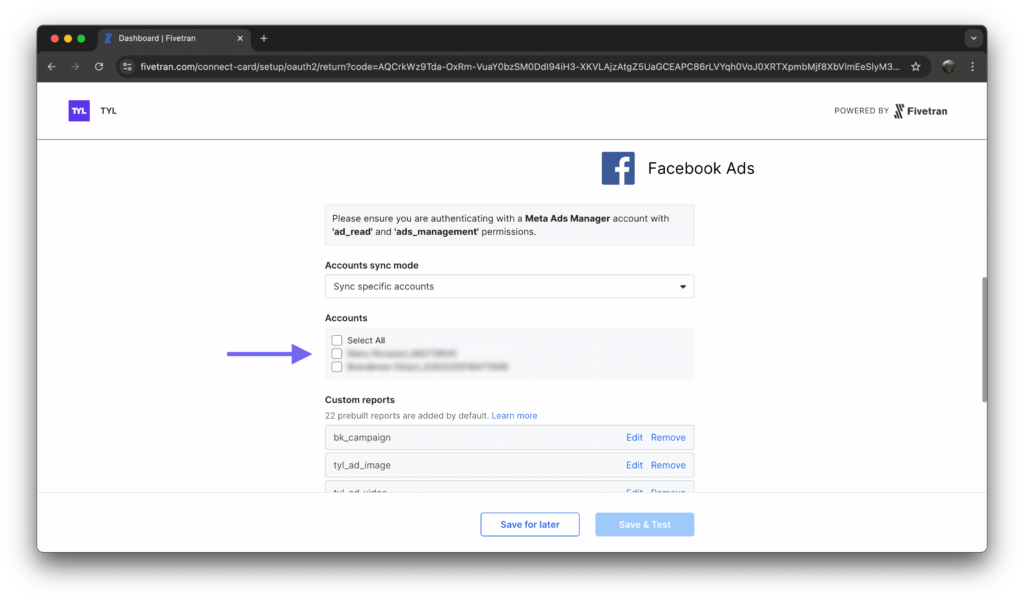Screen dimensions: 1024x601
Task: Open the Chrome three-dot menu
Action: pos(972,67)
